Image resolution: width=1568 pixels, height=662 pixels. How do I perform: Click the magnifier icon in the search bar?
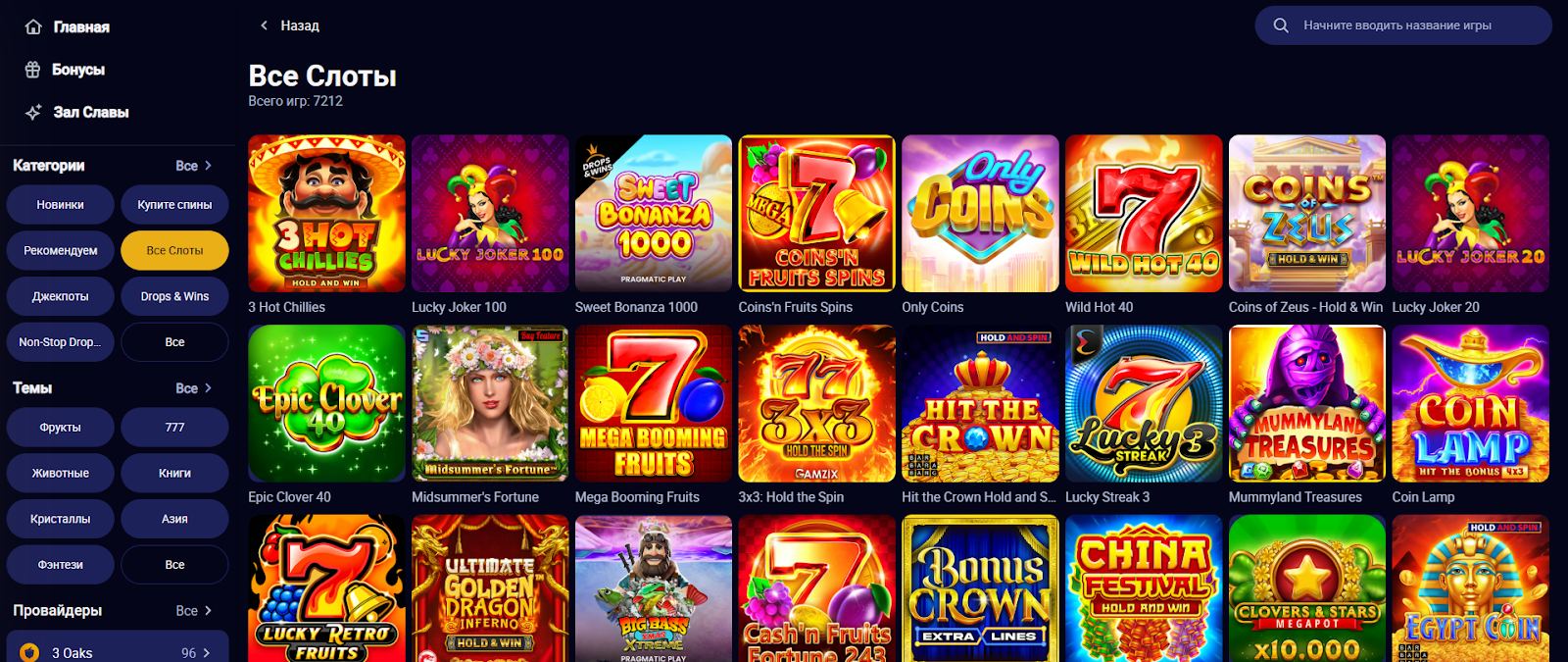pyautogui.click(x=1281, y=25)
